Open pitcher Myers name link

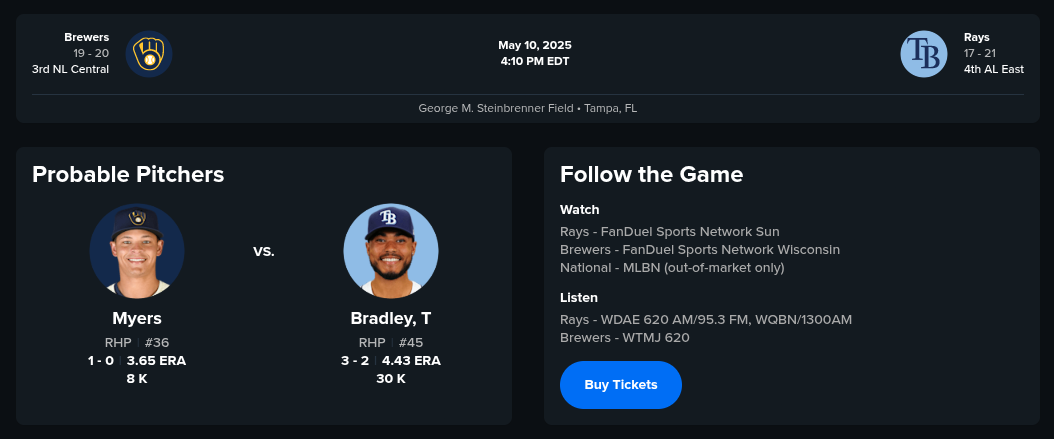137,319
